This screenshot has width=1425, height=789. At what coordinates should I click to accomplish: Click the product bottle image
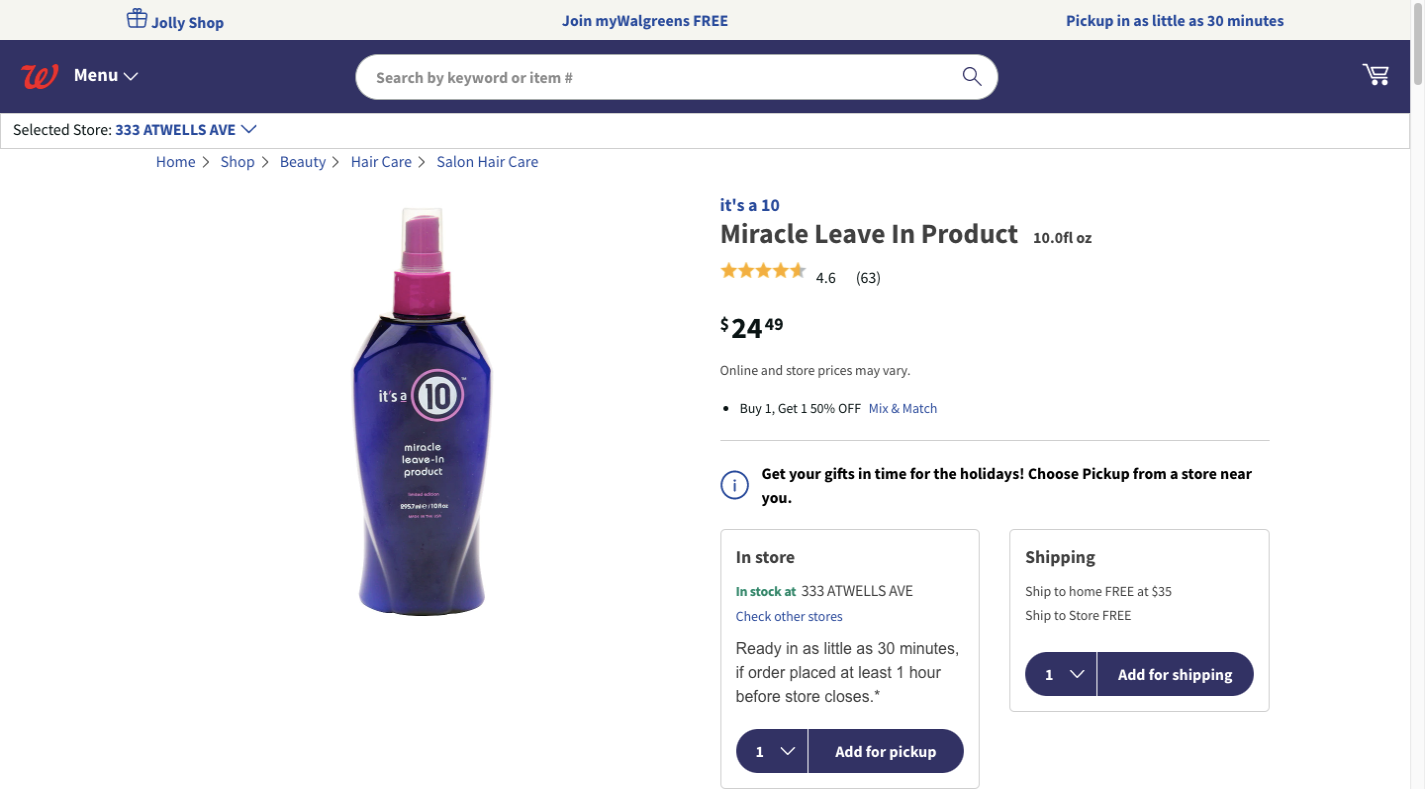[422, 410]
